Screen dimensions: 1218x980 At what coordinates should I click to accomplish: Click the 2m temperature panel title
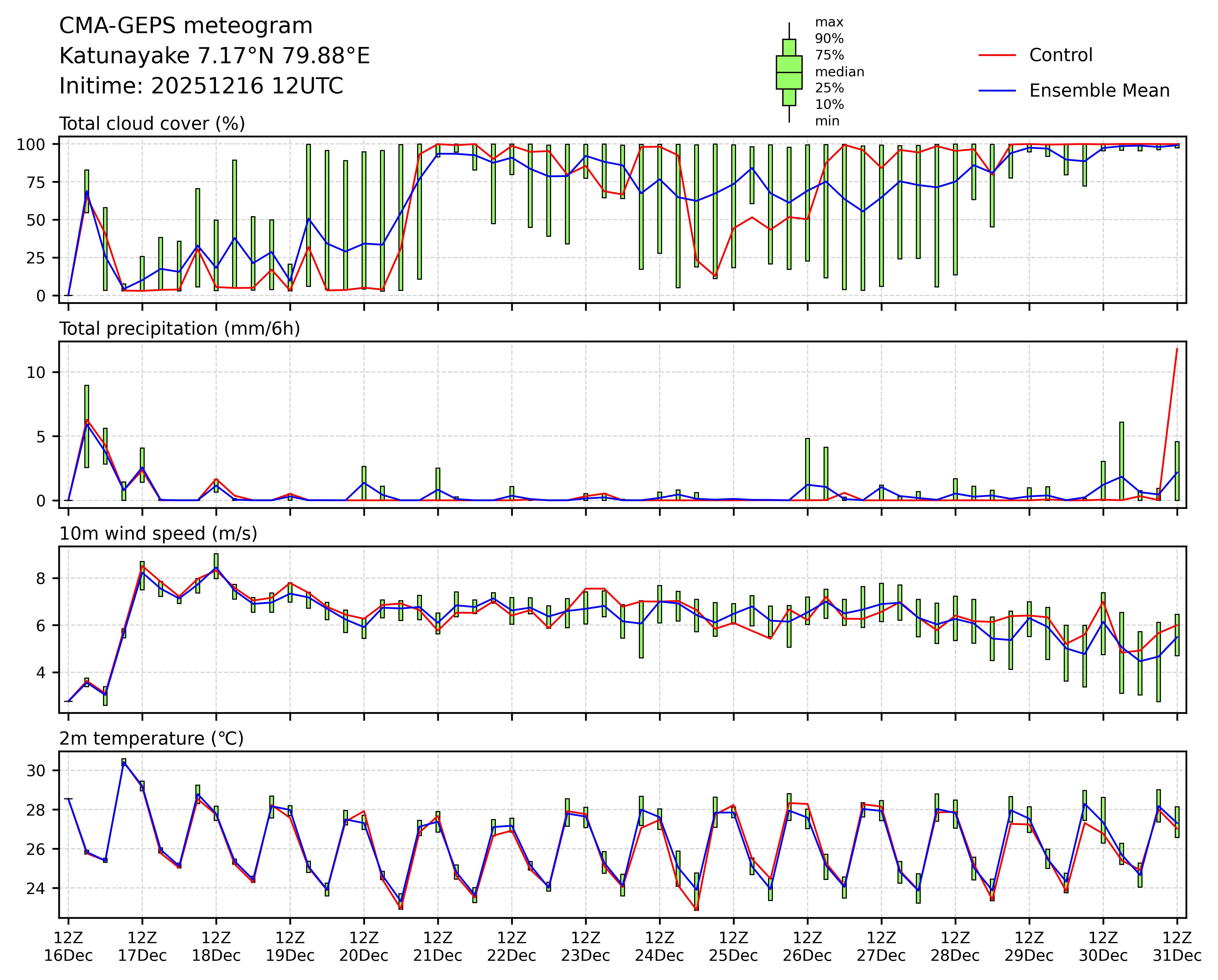point(151,739)
